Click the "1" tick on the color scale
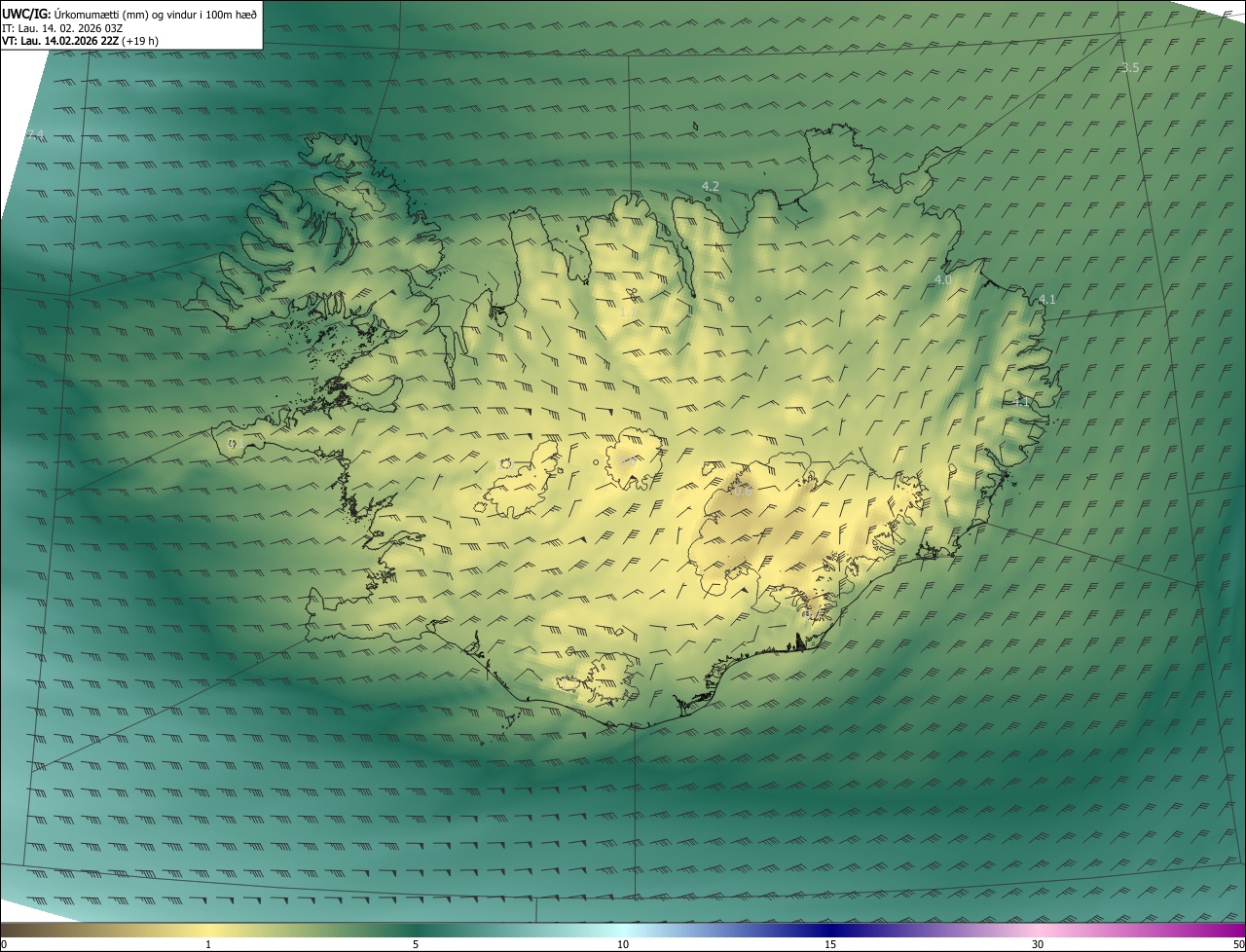The height and width of the screenshot is (952, 1246). [208, 944]
